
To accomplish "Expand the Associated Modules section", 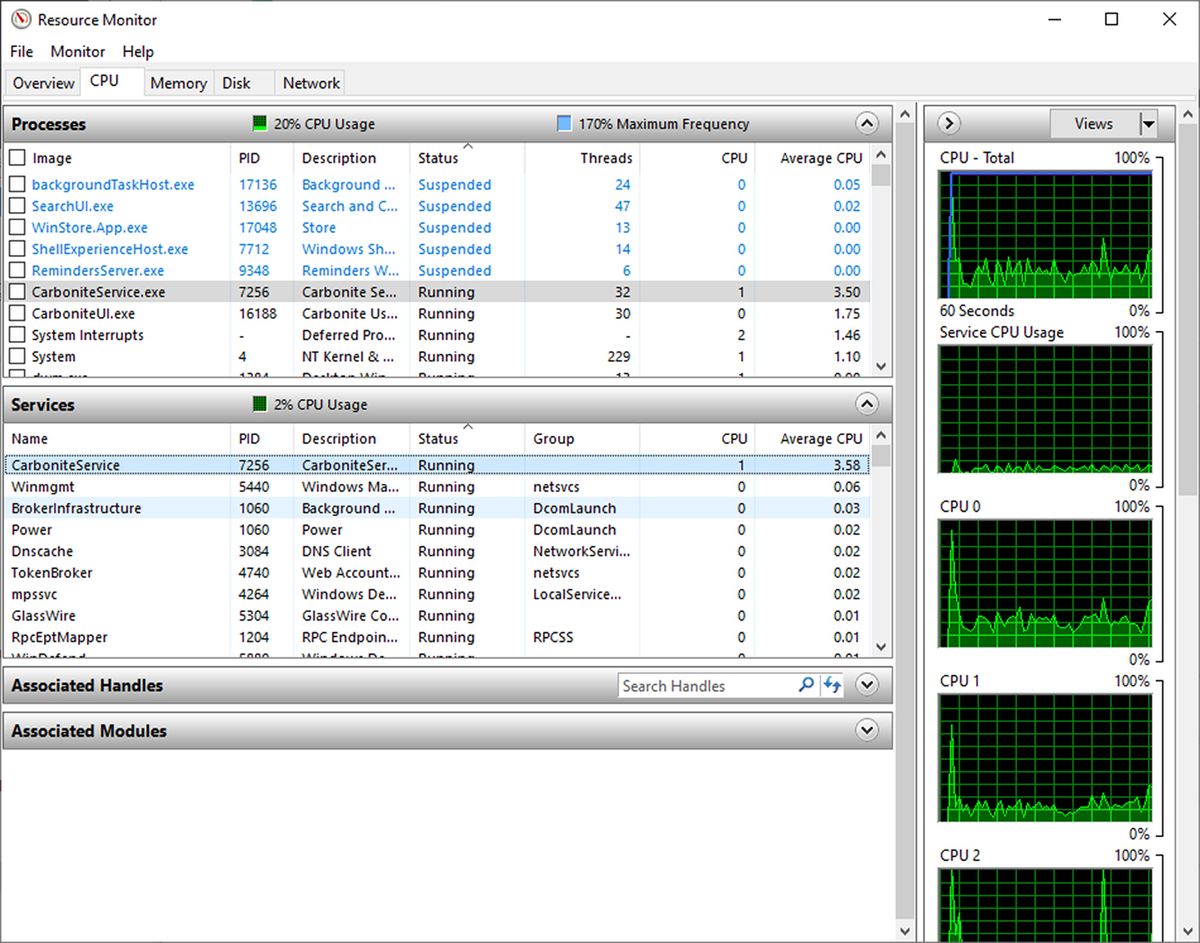I will (867, 731).
